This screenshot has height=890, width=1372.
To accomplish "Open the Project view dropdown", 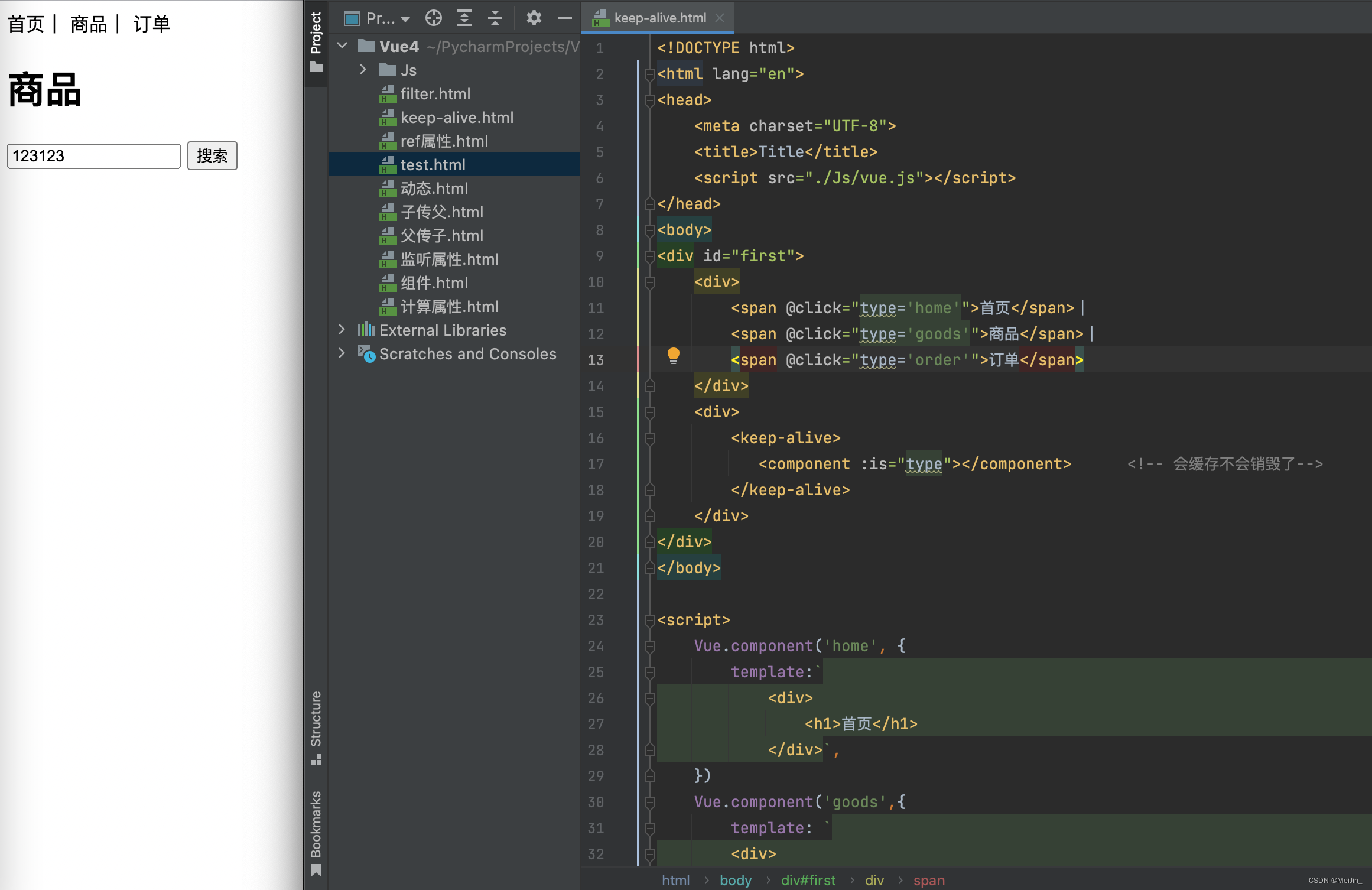I will [x=378, y=18].
